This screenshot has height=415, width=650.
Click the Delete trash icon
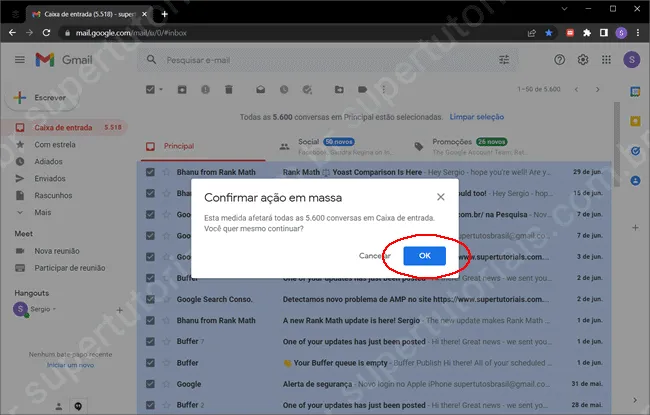[229, 89]
